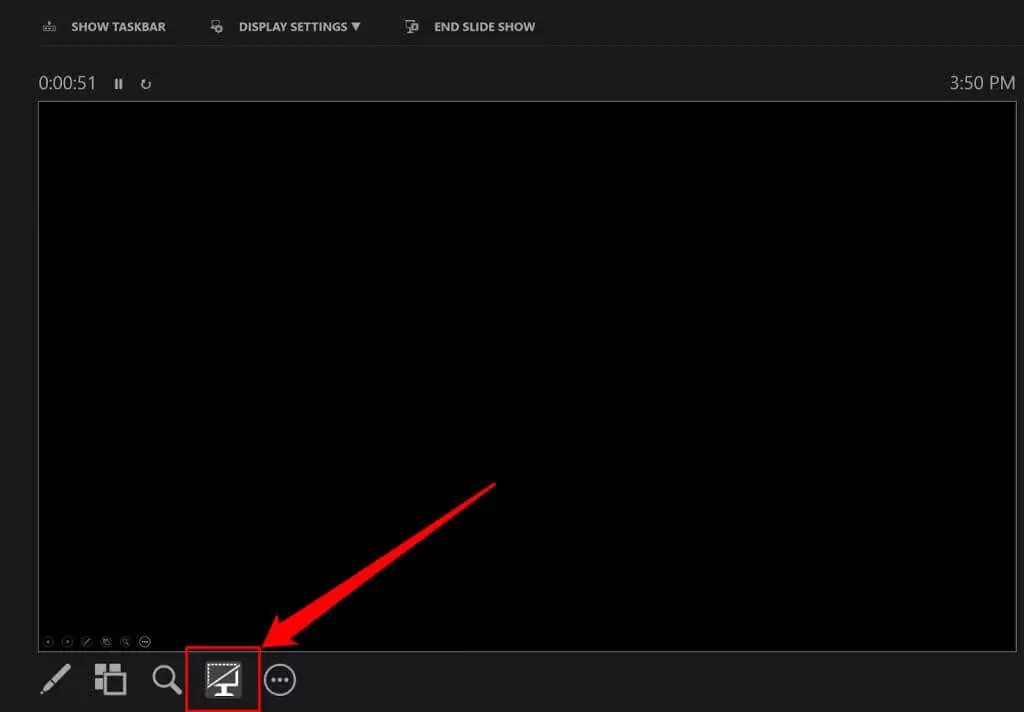Click the 0:00:51 elapsed time display
This screenshot has width=1024, height=712.
[67, 83]
